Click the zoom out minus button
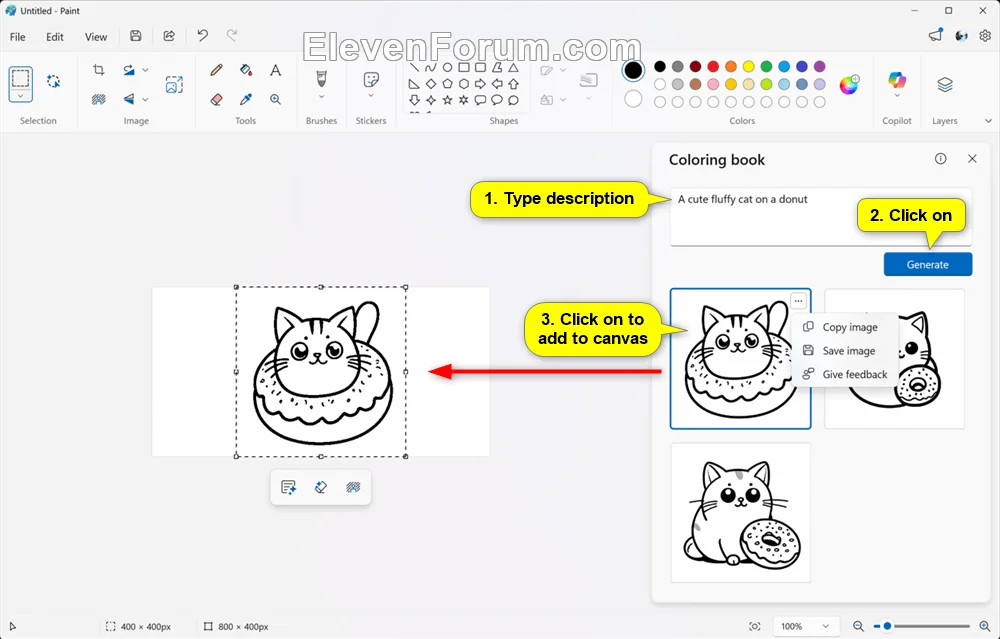1000x639 pixels. coord(858,626)
